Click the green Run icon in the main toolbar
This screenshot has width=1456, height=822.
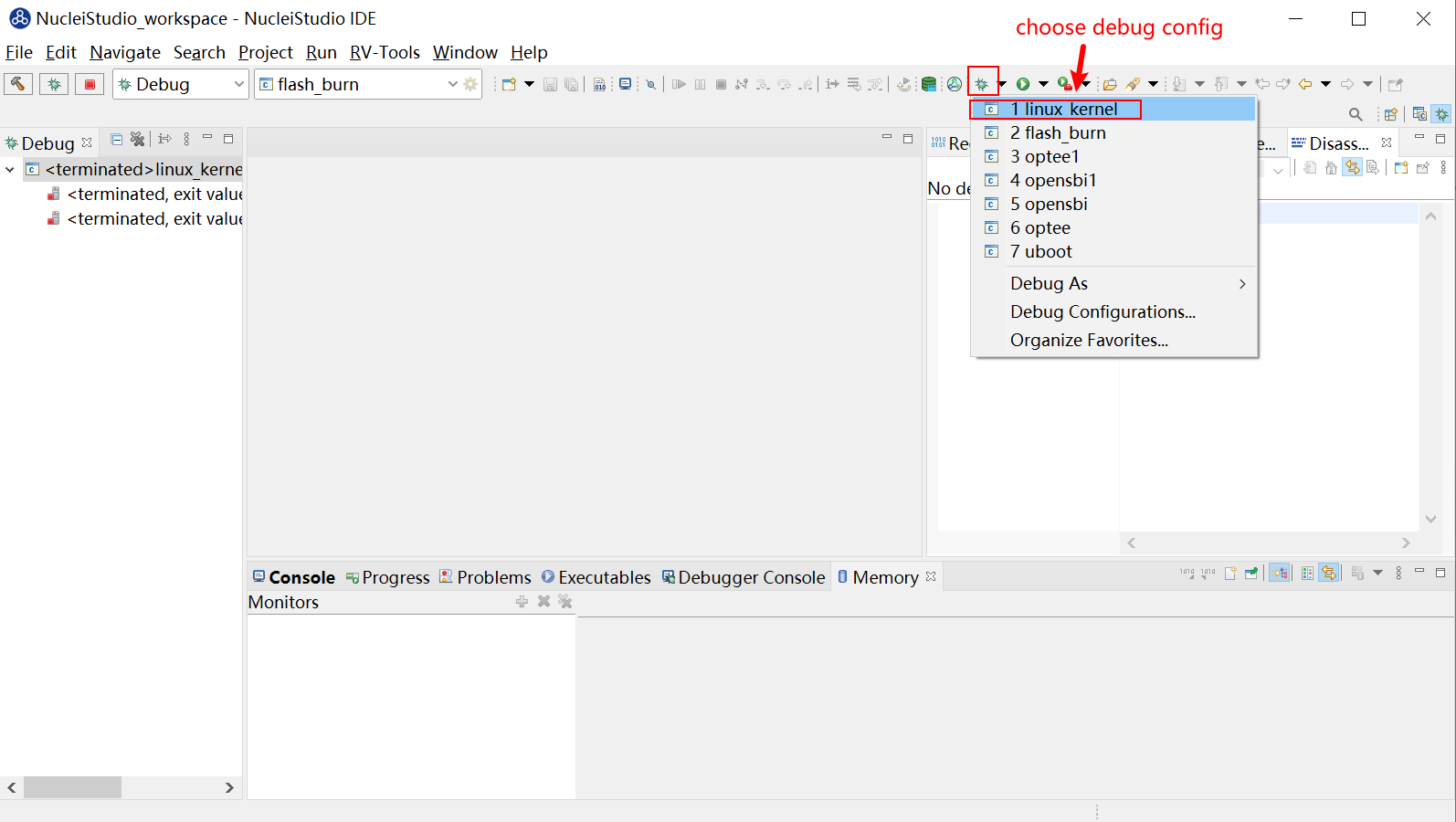tap(1023, 84)
